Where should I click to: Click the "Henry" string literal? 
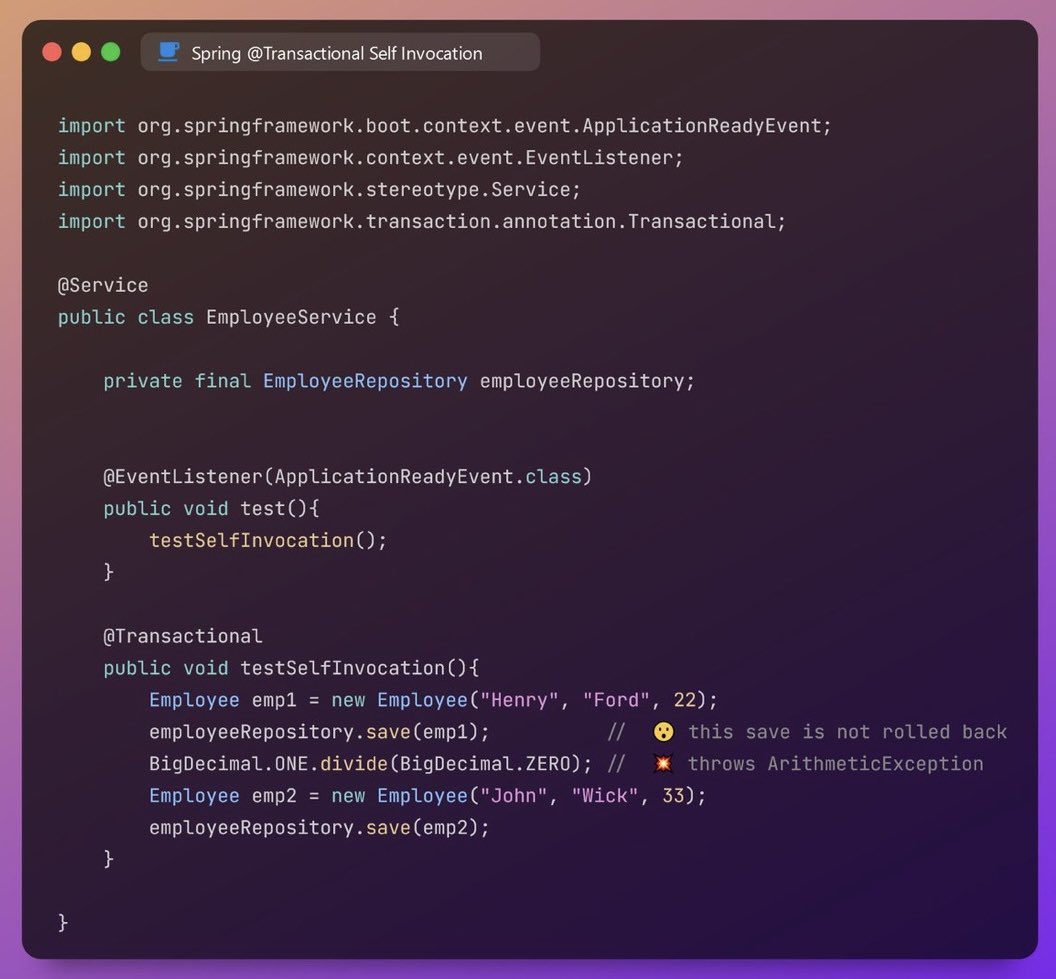519,700
